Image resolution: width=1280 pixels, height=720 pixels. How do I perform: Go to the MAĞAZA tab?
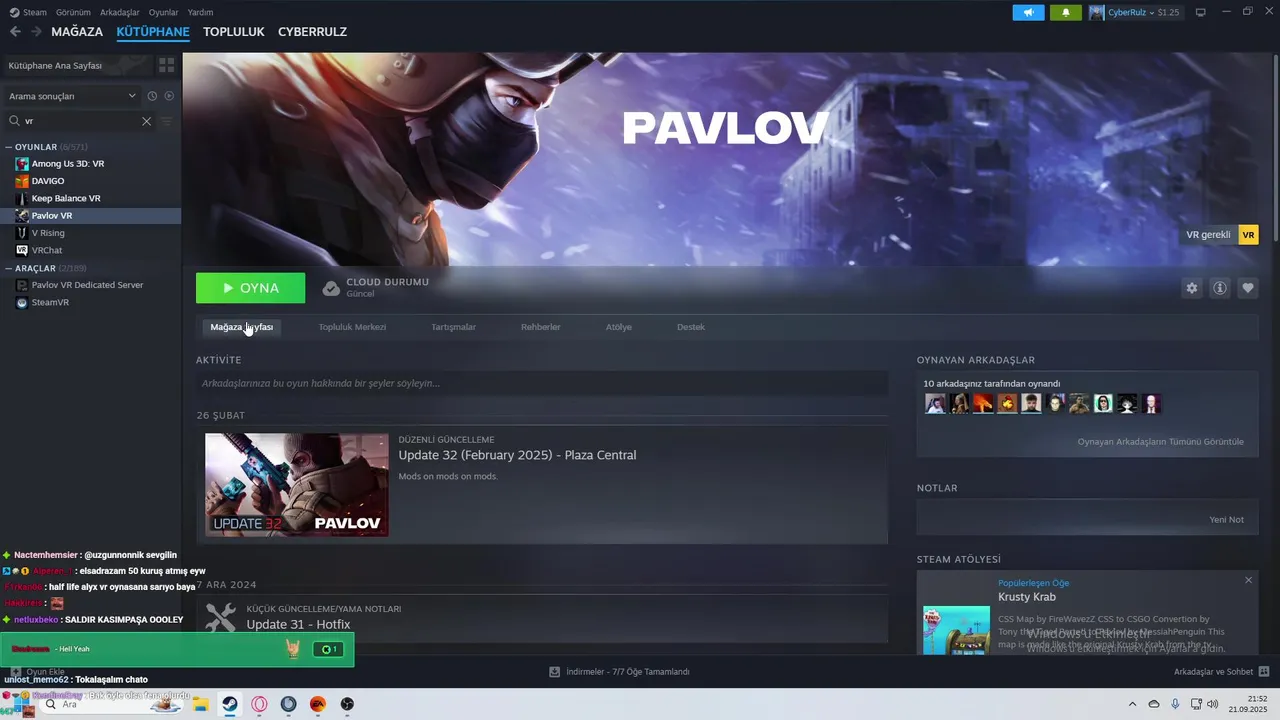coord(77,32)
